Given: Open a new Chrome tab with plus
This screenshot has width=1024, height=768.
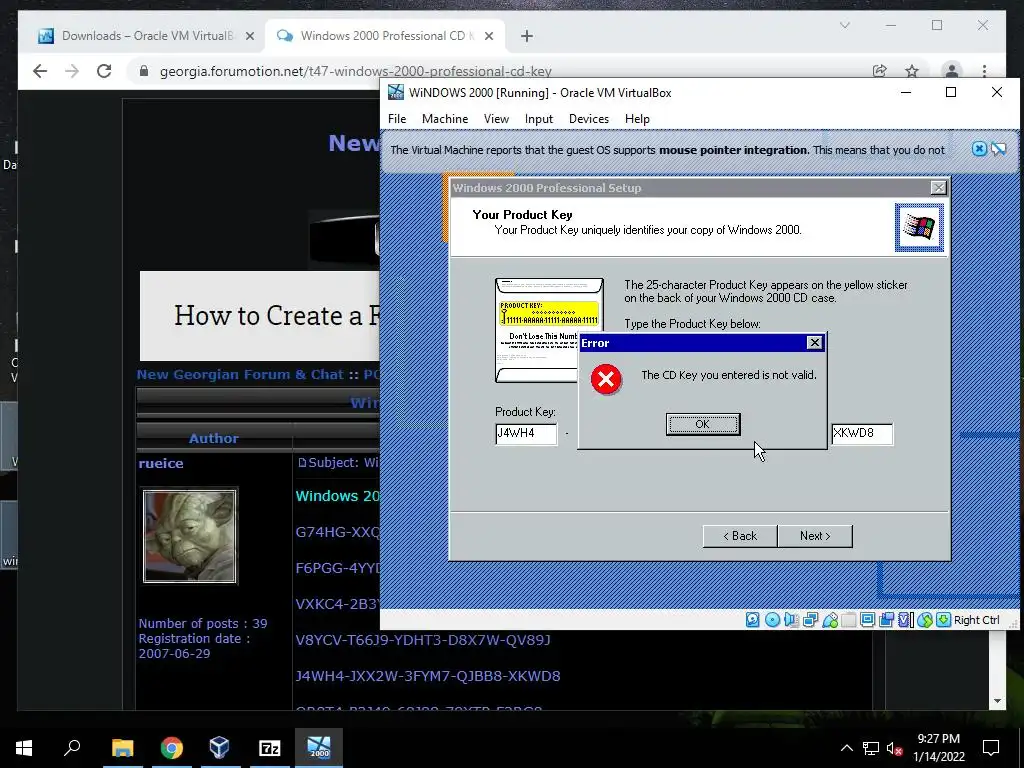Looking at the screenshot, I should click(527, 36).
